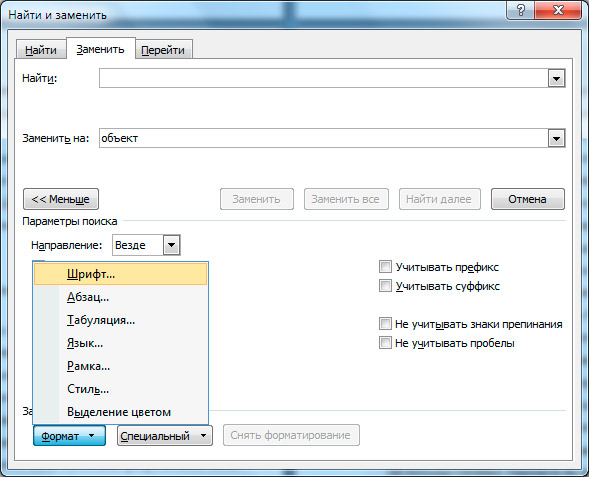589x477 pixels.
Task: Select 'Шрифт...' from the Format menu
Action: (121, 274)
